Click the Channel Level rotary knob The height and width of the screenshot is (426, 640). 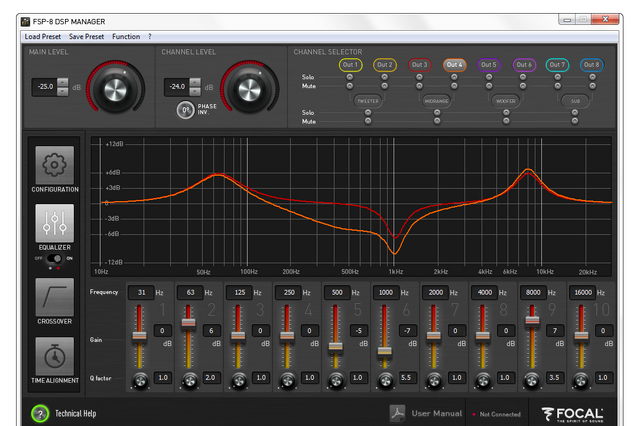pos(249,88)
